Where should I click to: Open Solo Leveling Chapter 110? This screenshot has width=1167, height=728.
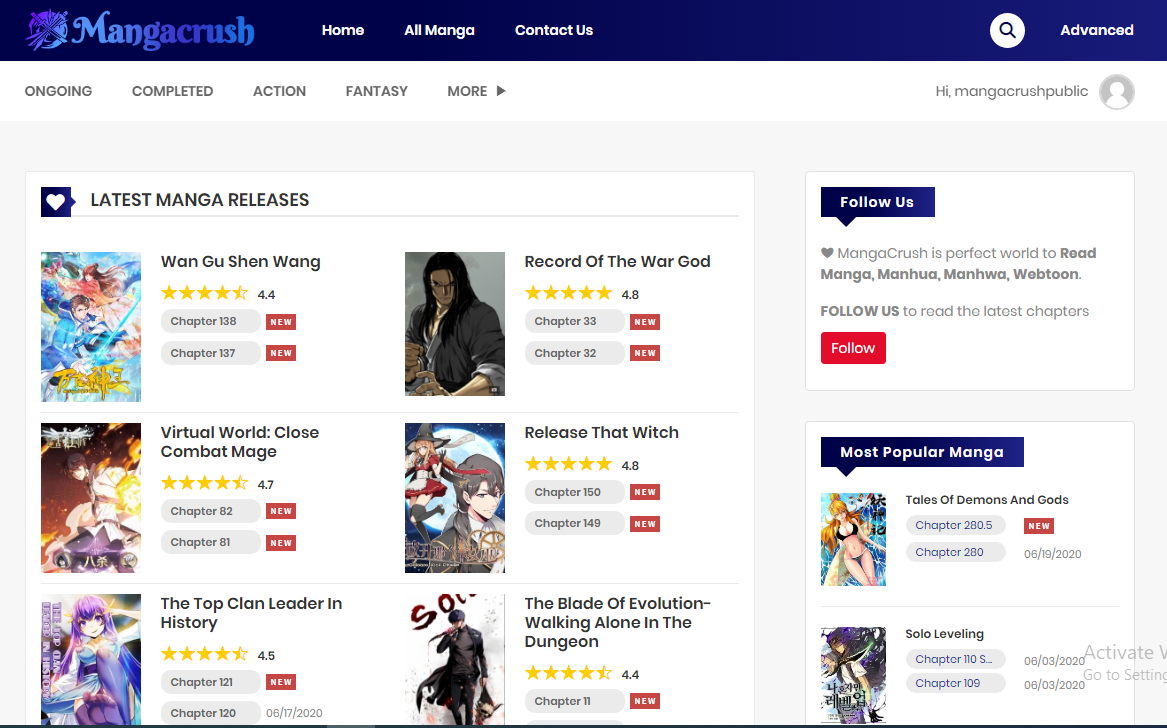pos(956,659)
